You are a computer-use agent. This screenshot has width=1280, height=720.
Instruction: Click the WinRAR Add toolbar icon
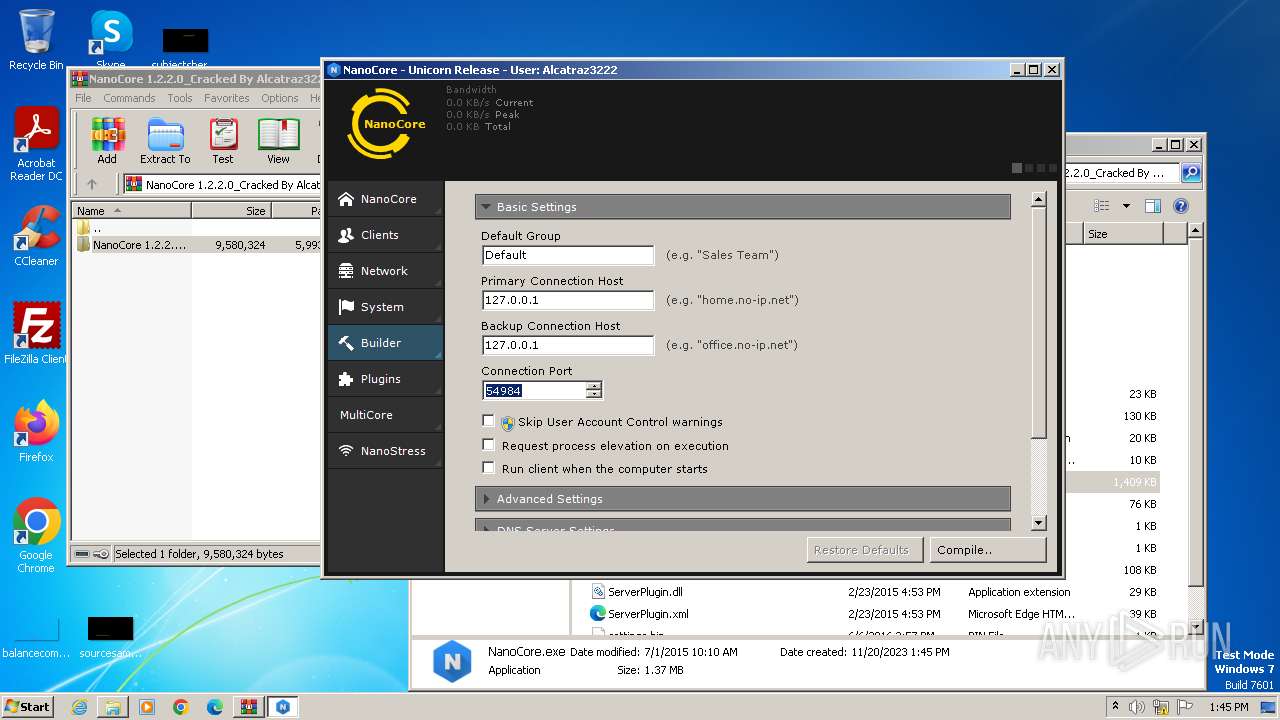(107, 140)
